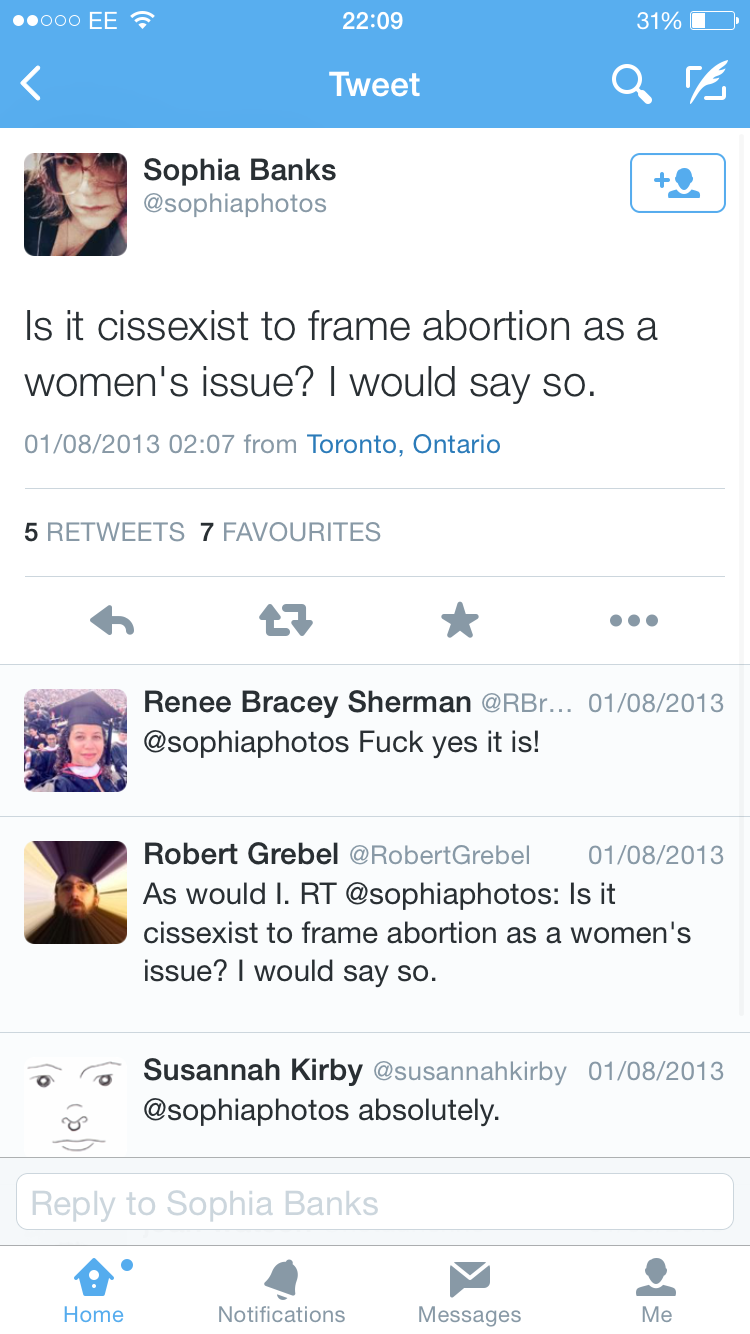This screenshot has width=750, height=1334.
Task: Open the Me profile tab
Action: pyautogui.click(x=657, y=1290)
